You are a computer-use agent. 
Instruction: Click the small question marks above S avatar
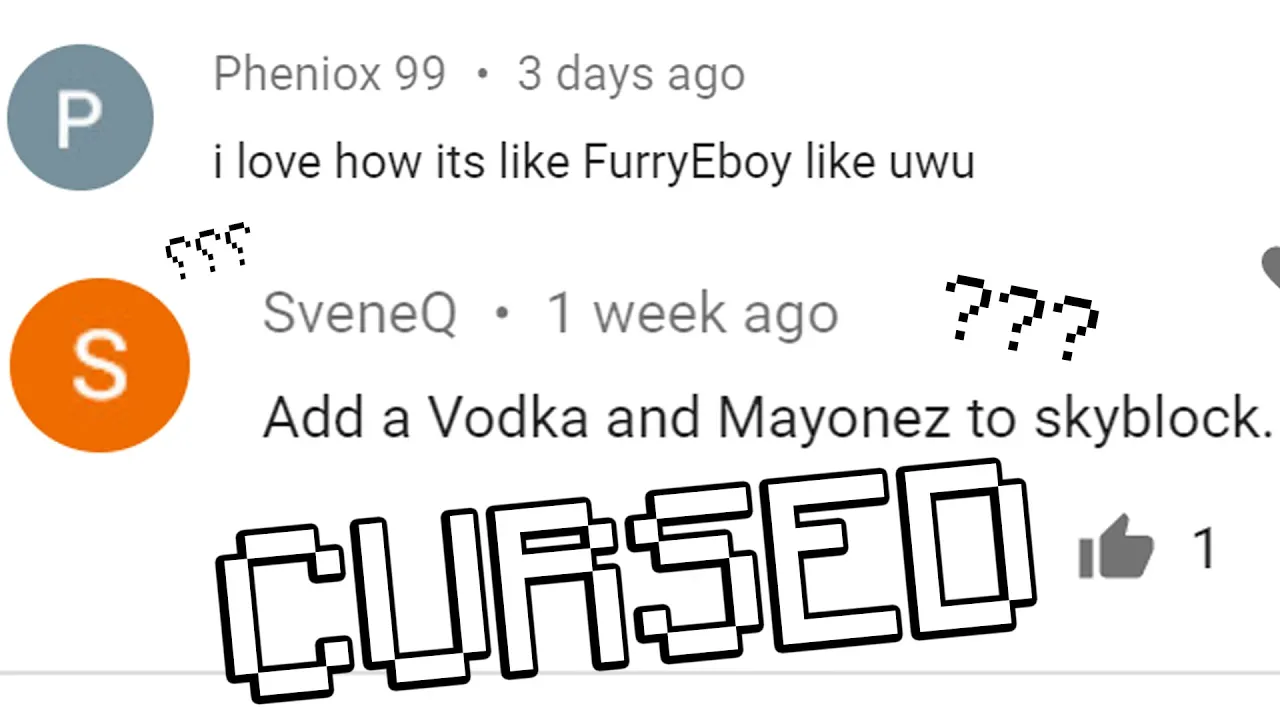click(x=208, y=250)
